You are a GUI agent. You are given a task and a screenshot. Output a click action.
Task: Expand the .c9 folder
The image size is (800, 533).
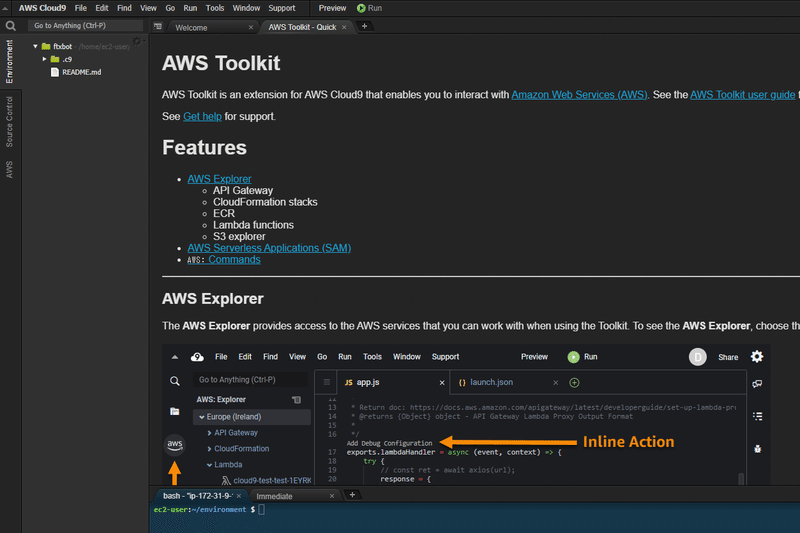[x=45, y=59]
